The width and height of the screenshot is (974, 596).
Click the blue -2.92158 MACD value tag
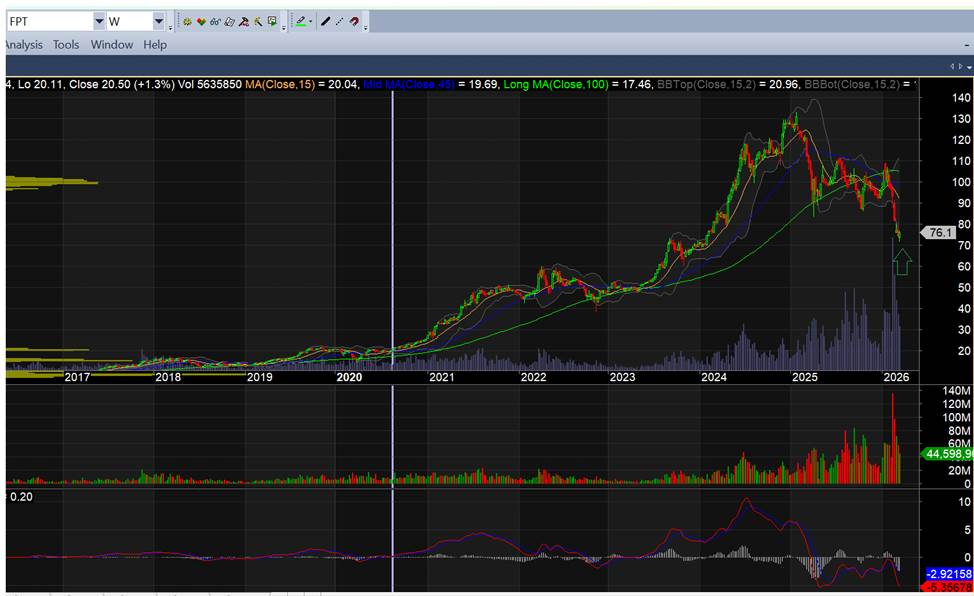point(949,574)
